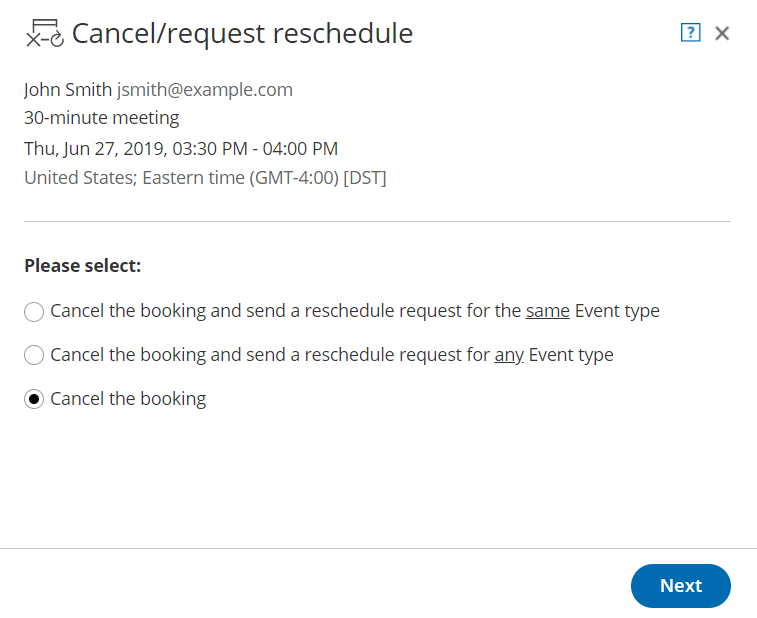757x618 pixels.
Task: Click 'Event type' text in the first option
Action: 617,311
